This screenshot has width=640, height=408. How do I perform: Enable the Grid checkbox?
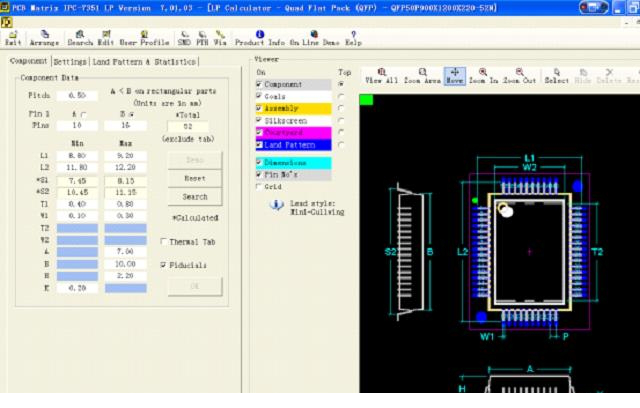259,186
